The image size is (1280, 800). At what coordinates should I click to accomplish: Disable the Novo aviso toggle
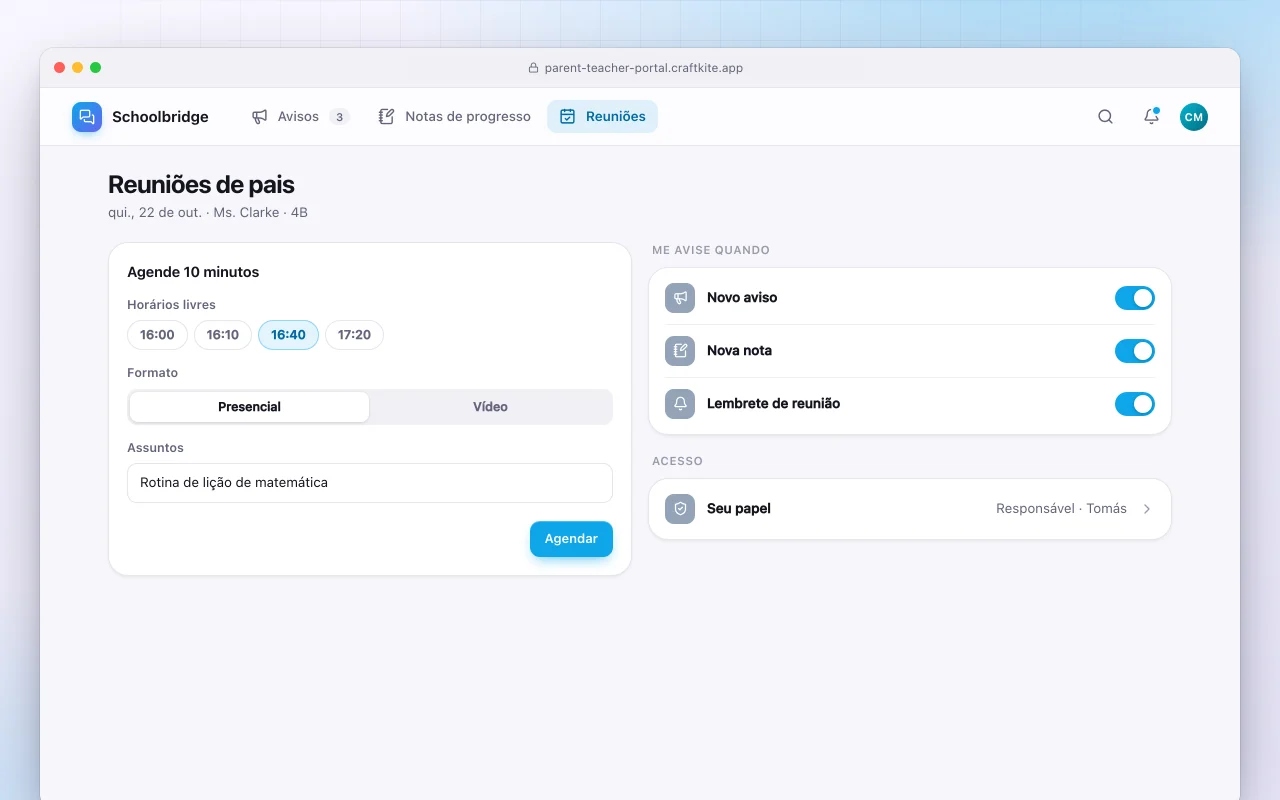click(x=1135, y=298)
